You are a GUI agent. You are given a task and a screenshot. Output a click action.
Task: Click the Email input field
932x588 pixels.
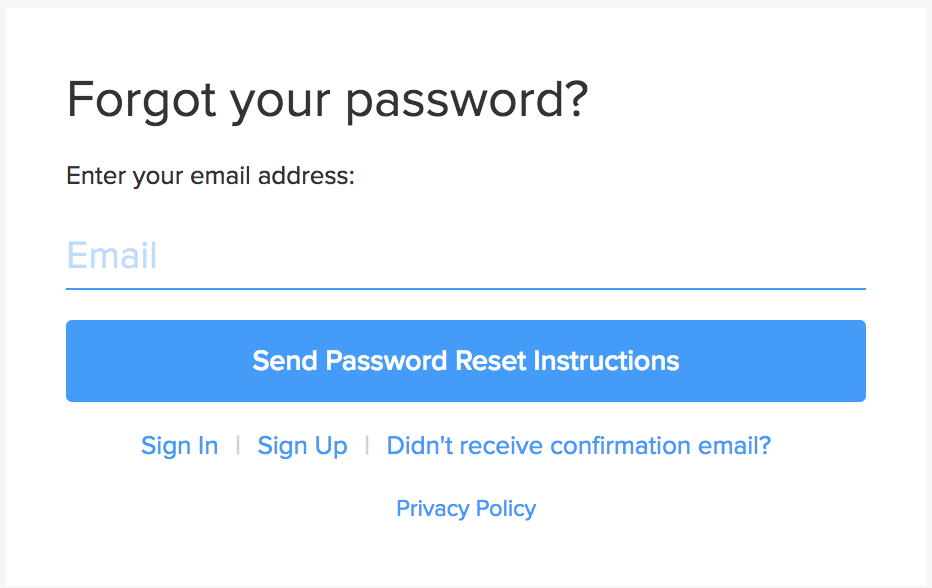465,256
